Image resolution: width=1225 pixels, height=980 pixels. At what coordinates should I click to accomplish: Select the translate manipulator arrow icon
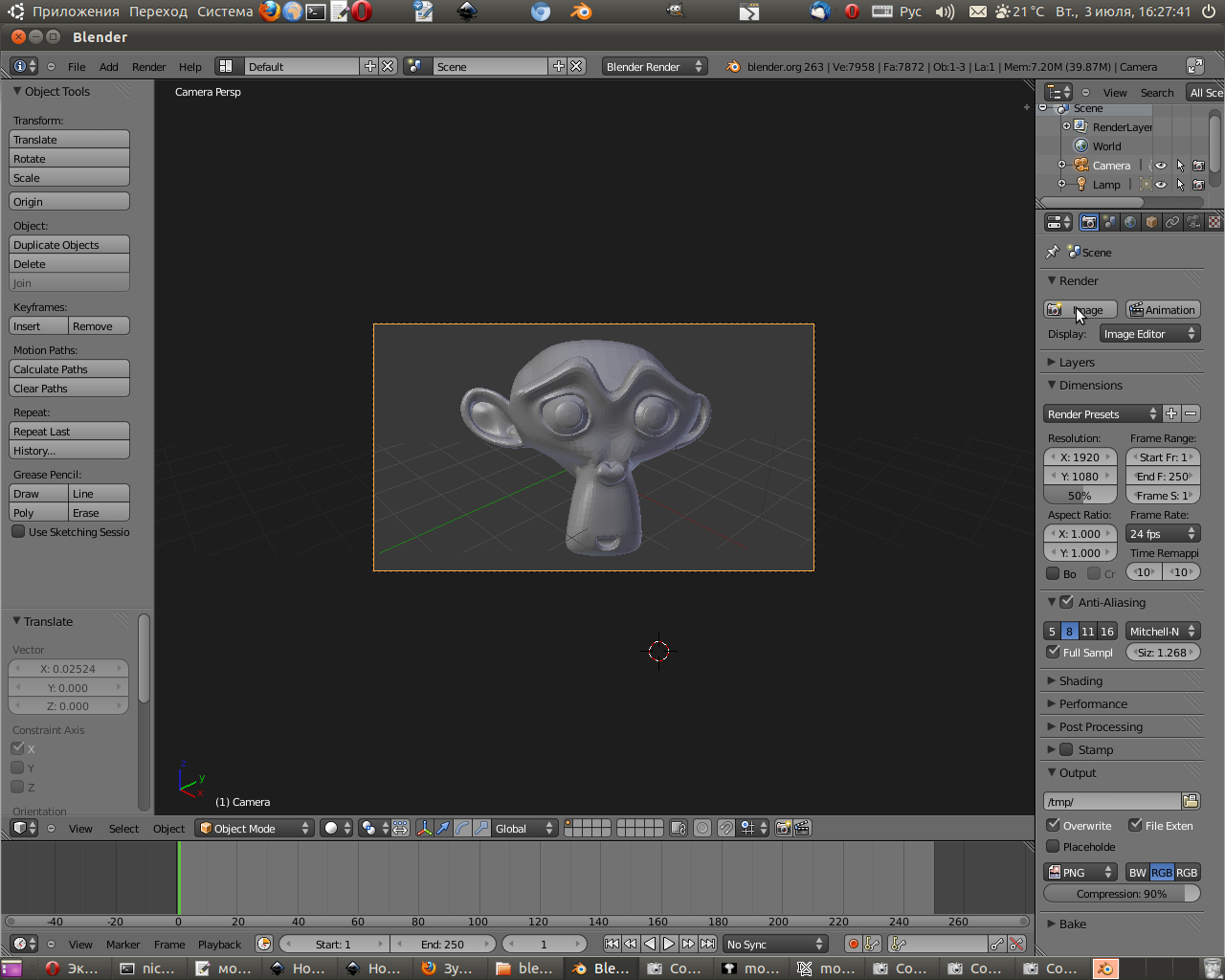click(x=443, y=828)
